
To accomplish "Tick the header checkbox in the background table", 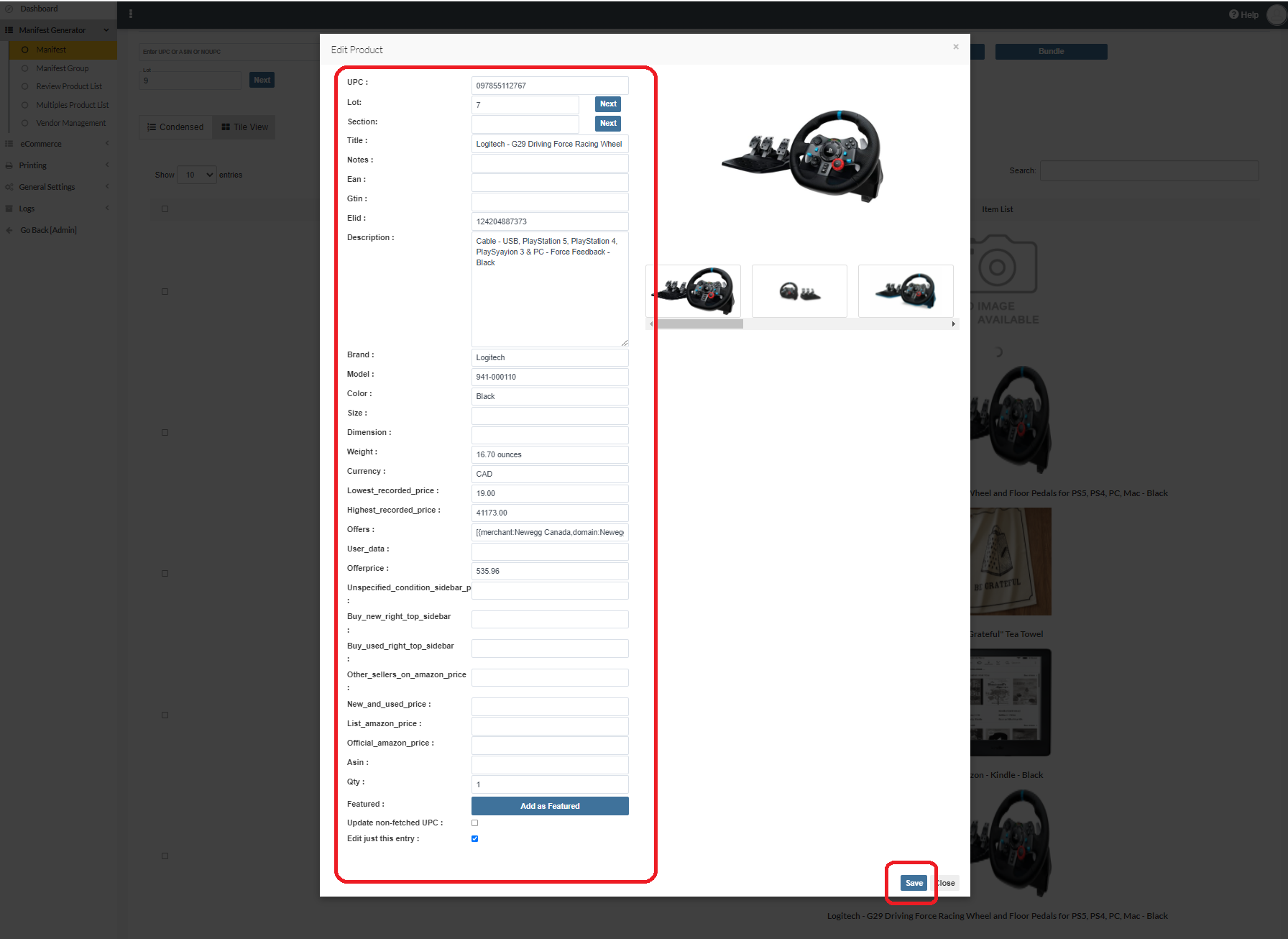I will [x=165, y=209].
